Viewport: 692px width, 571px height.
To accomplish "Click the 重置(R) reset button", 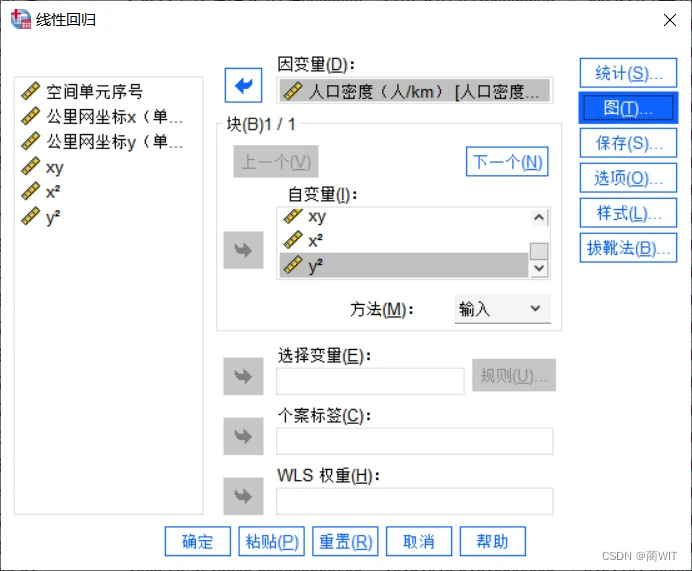I will tap(346, 541).
